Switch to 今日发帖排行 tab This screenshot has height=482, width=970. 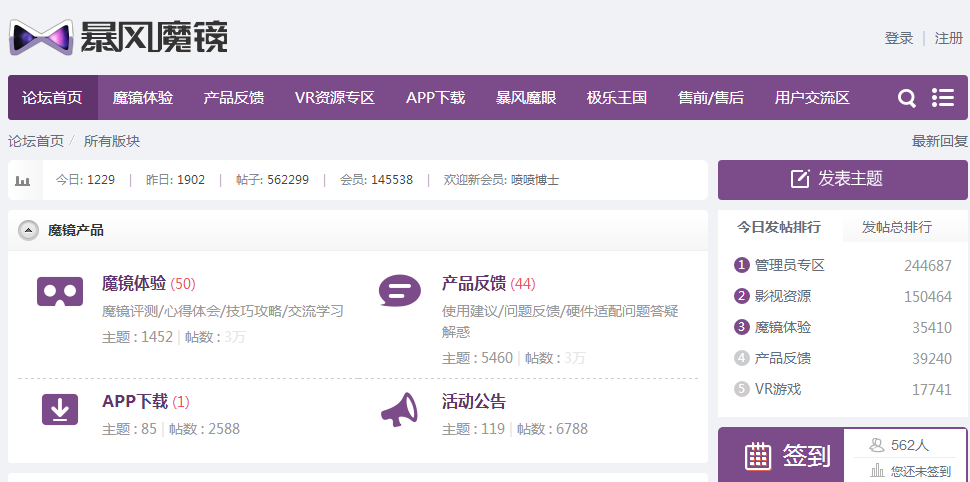click(x=779, y=227)
